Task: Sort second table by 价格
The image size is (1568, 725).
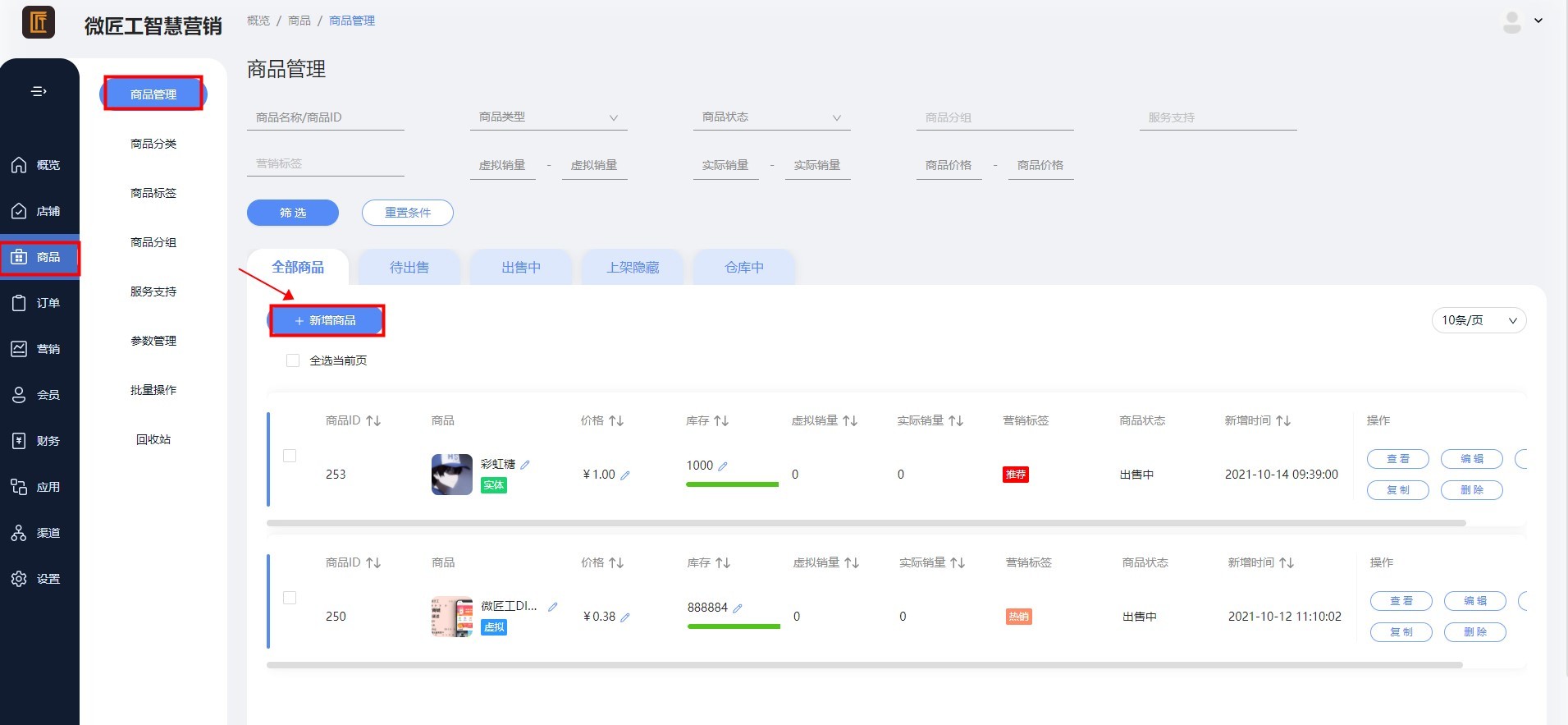Action: point(616,562)
